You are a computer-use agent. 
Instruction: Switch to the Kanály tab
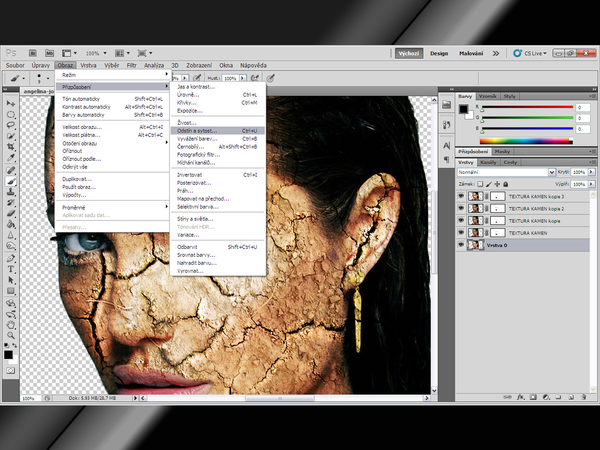coord(489,162)
